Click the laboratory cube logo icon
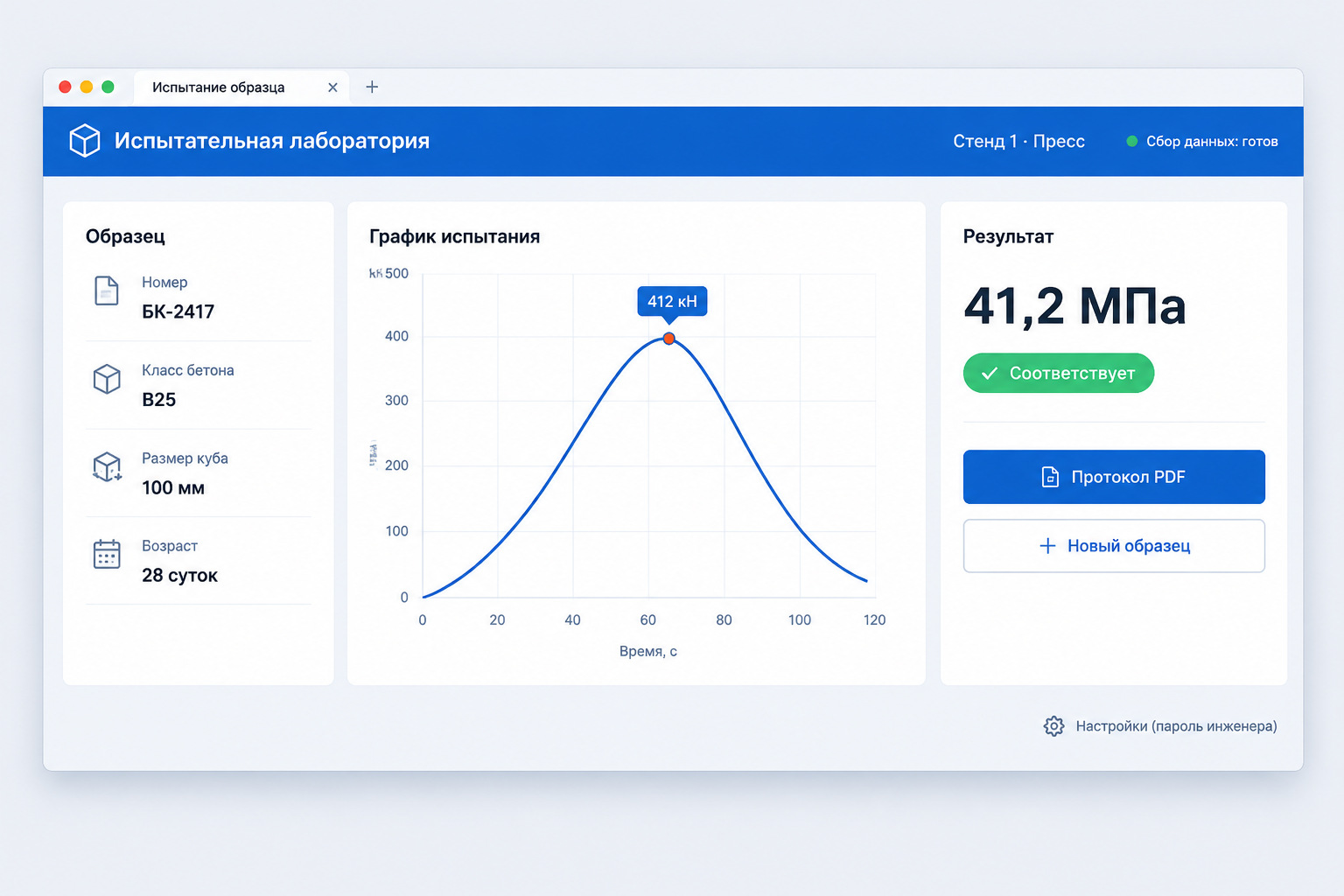 pyautogui.click(x=85, y=141)
